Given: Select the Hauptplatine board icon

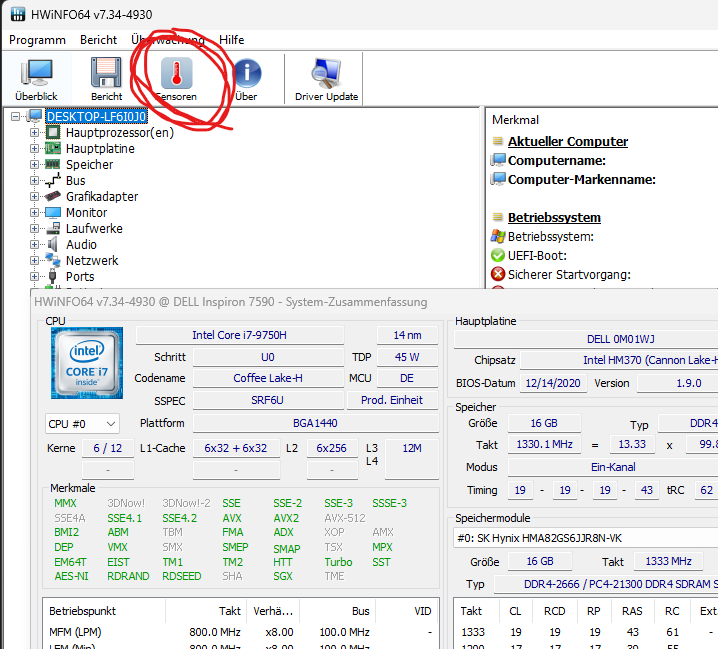Looking at the screenshot, I should click(53, 148).
